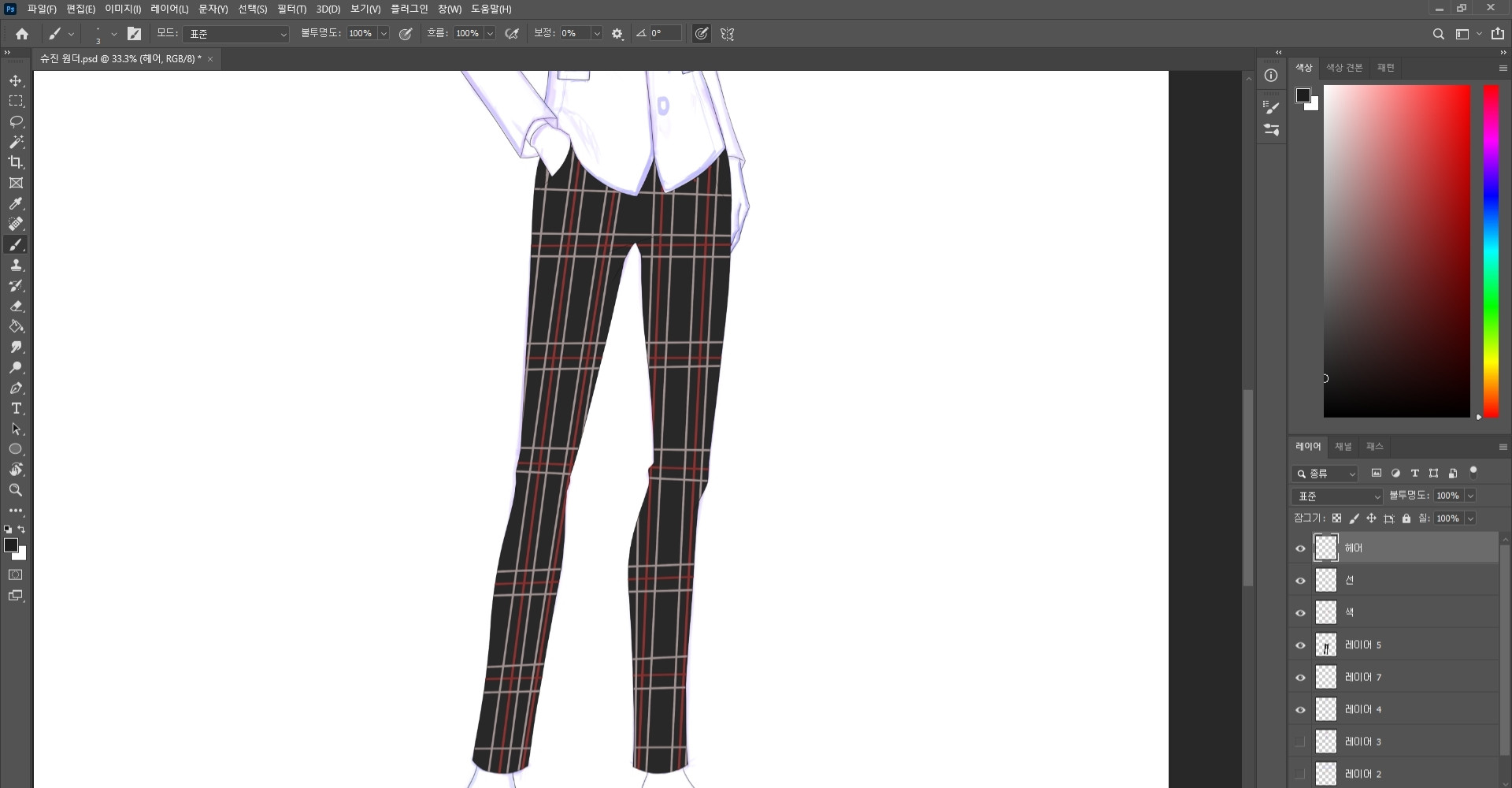Show the 레이어 3 layer

click(1300, 742)
